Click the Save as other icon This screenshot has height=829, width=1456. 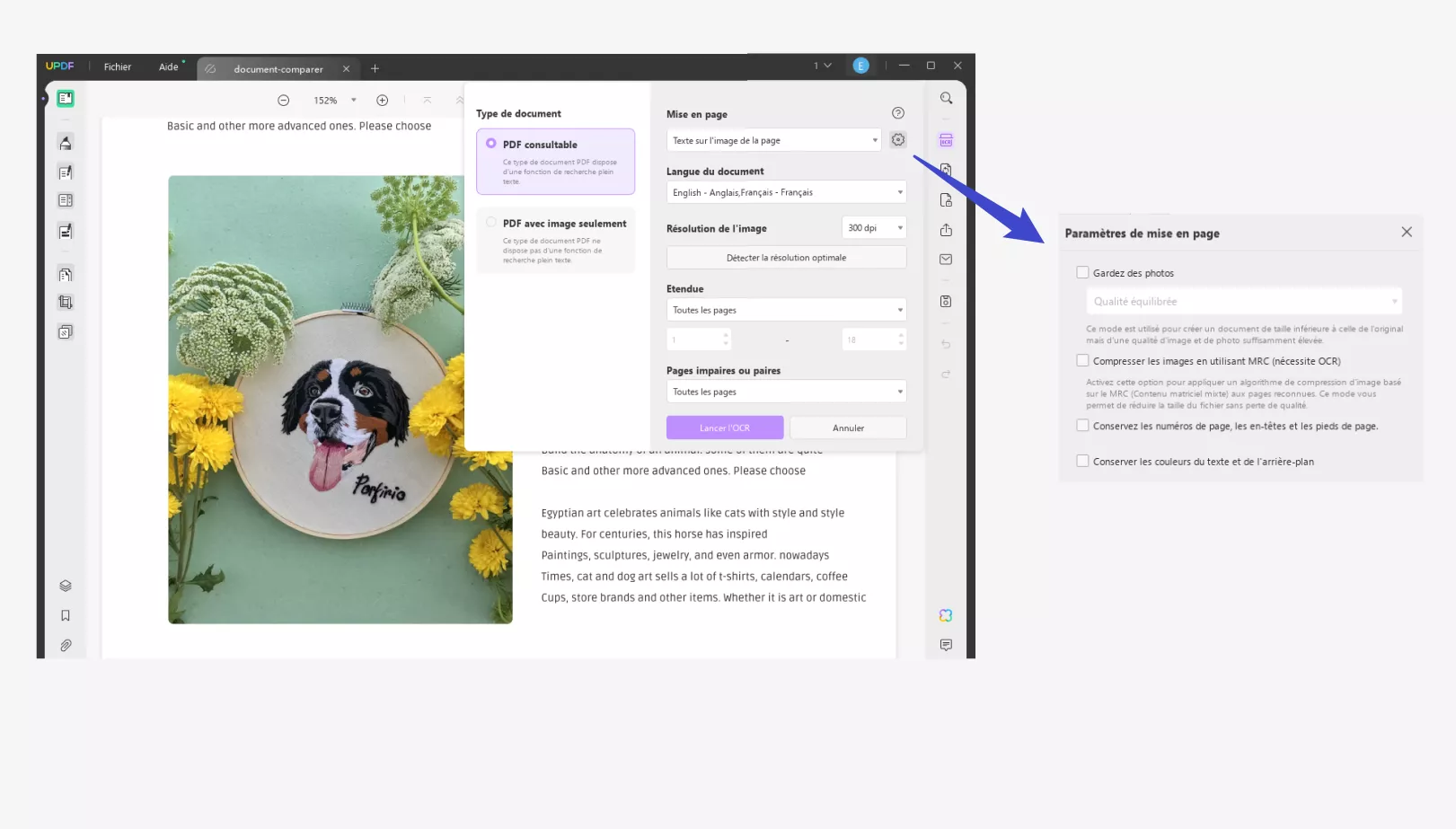[947, 302]
